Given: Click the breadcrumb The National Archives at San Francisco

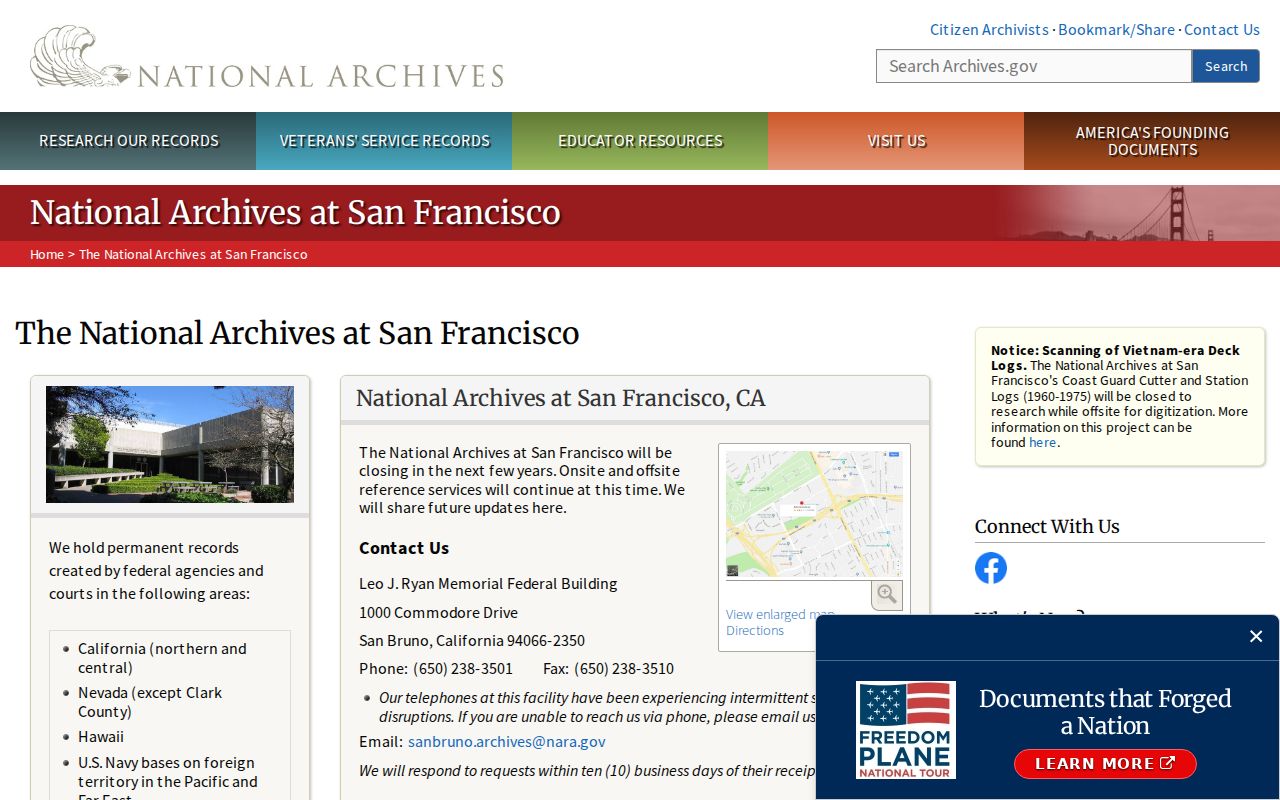Looking at the screenshot, I should (193, 254).
